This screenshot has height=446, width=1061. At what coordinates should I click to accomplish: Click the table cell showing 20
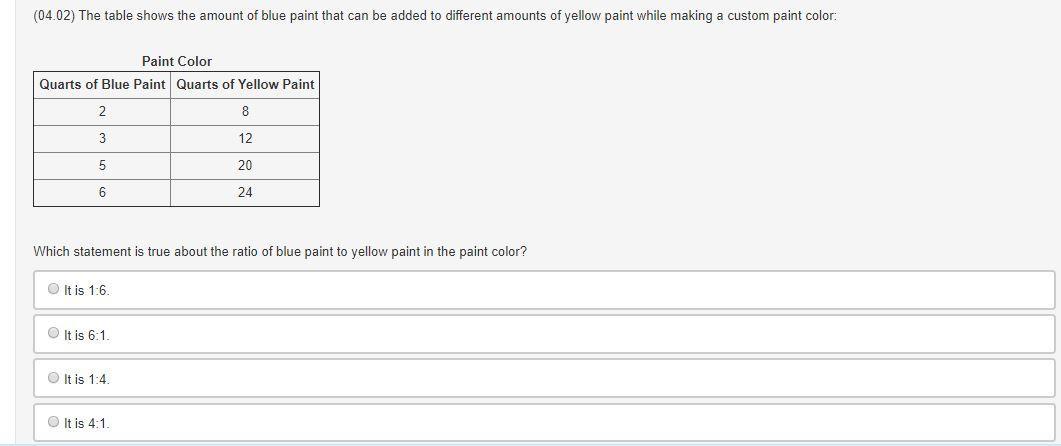245,166
